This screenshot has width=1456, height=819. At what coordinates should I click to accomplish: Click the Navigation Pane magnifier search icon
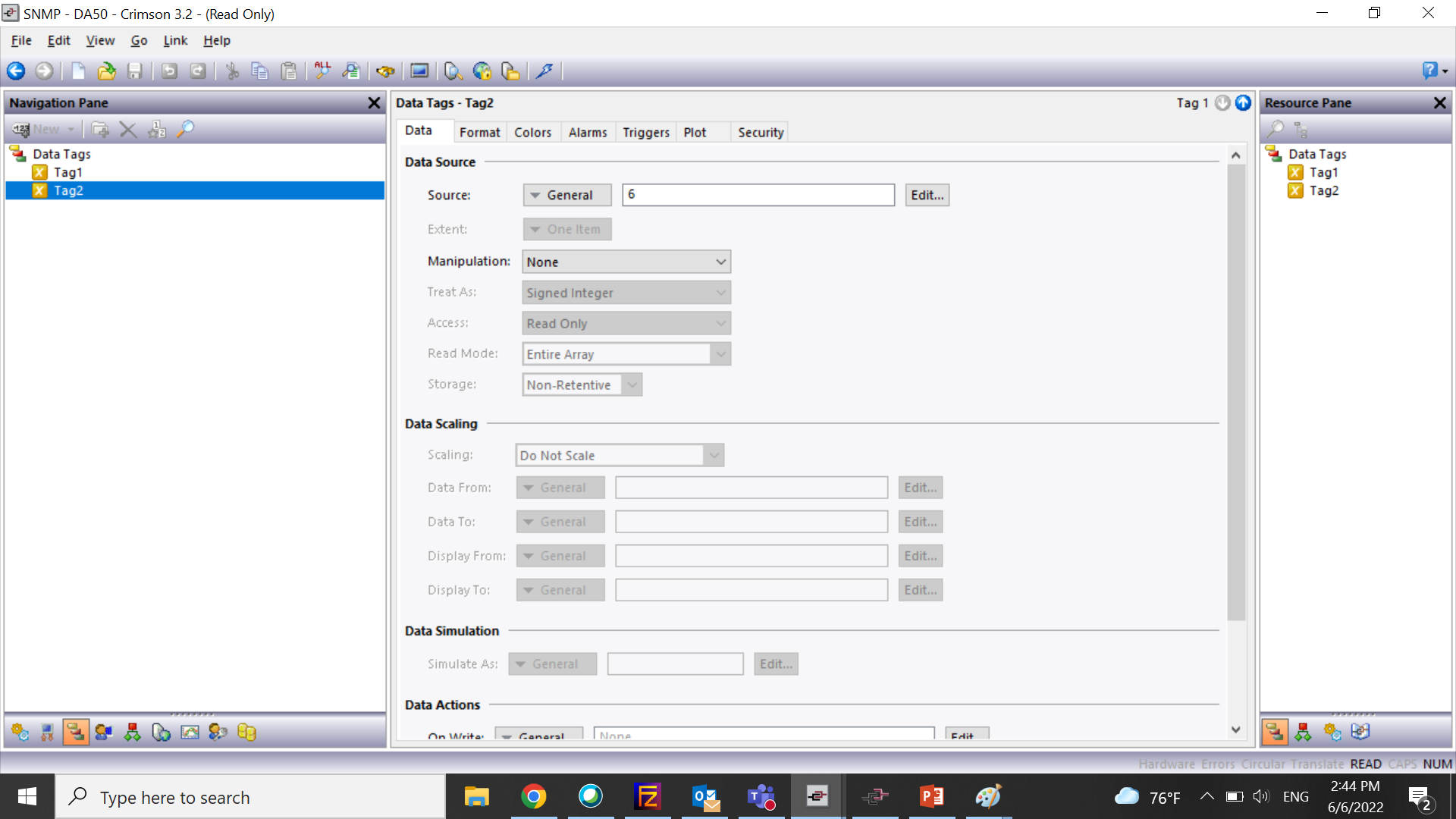(x=185, y=130)
